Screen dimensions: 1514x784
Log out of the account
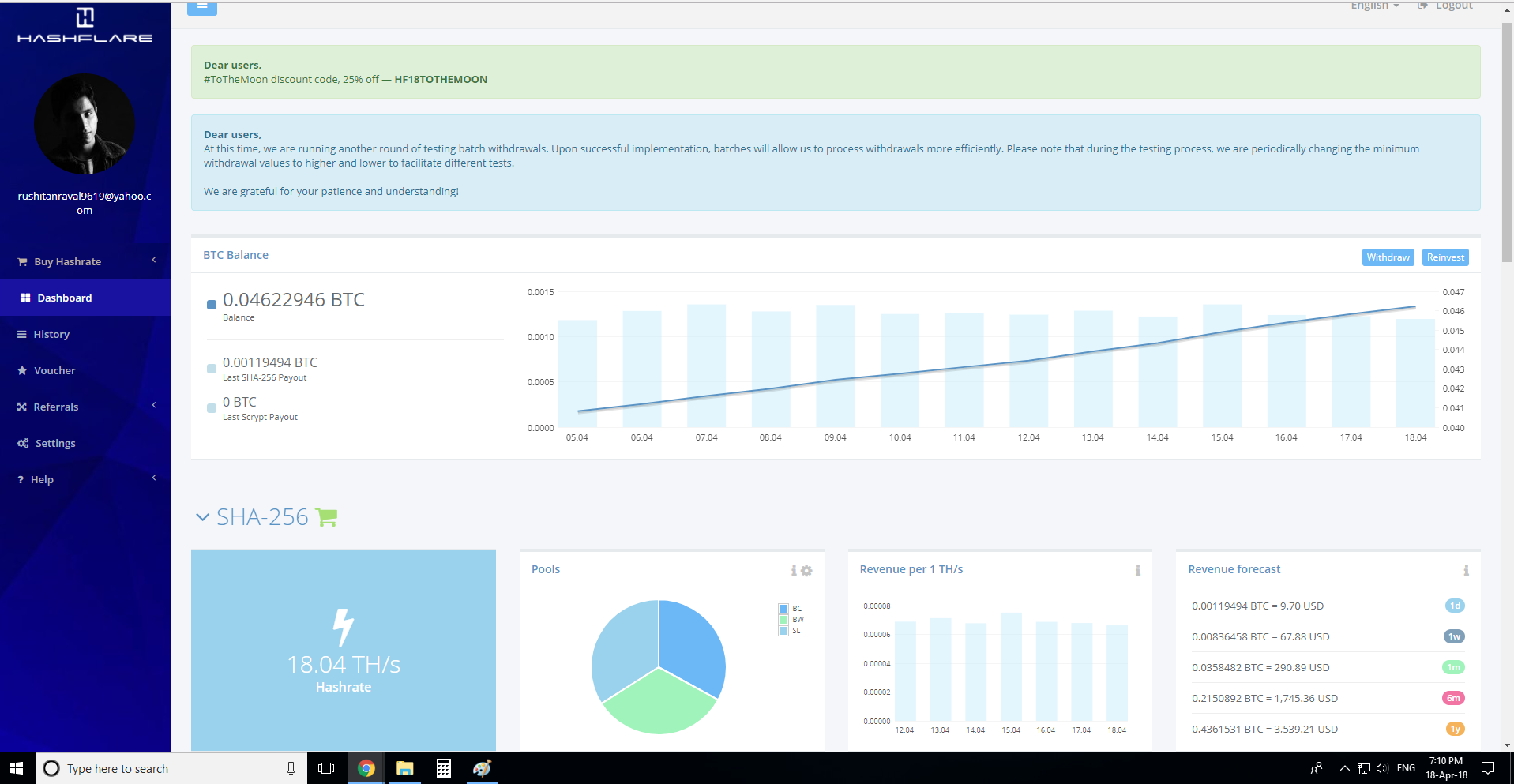(x=1446, y=6)
